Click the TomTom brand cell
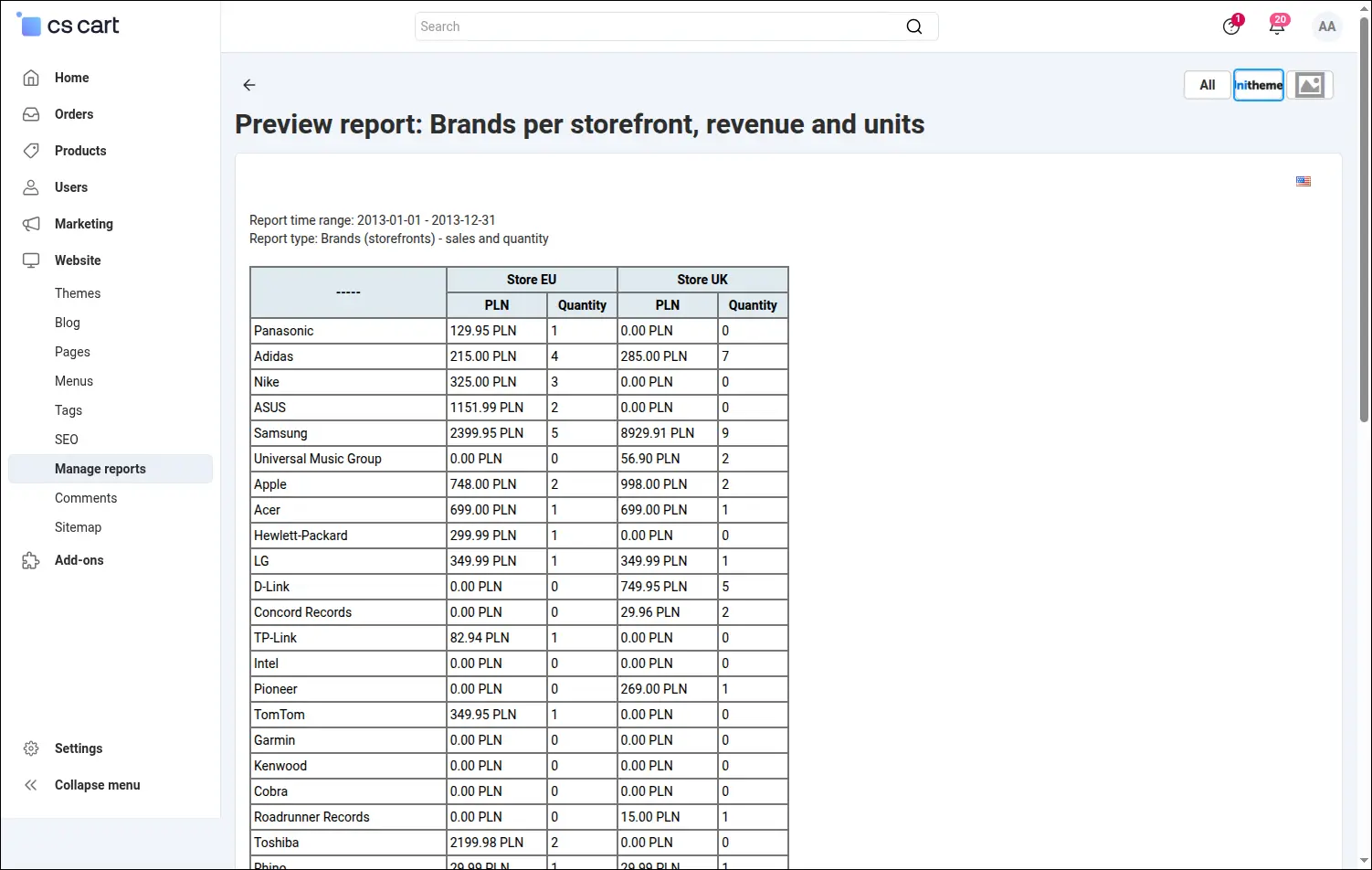1372x870 pixels. tap(348, 715)
